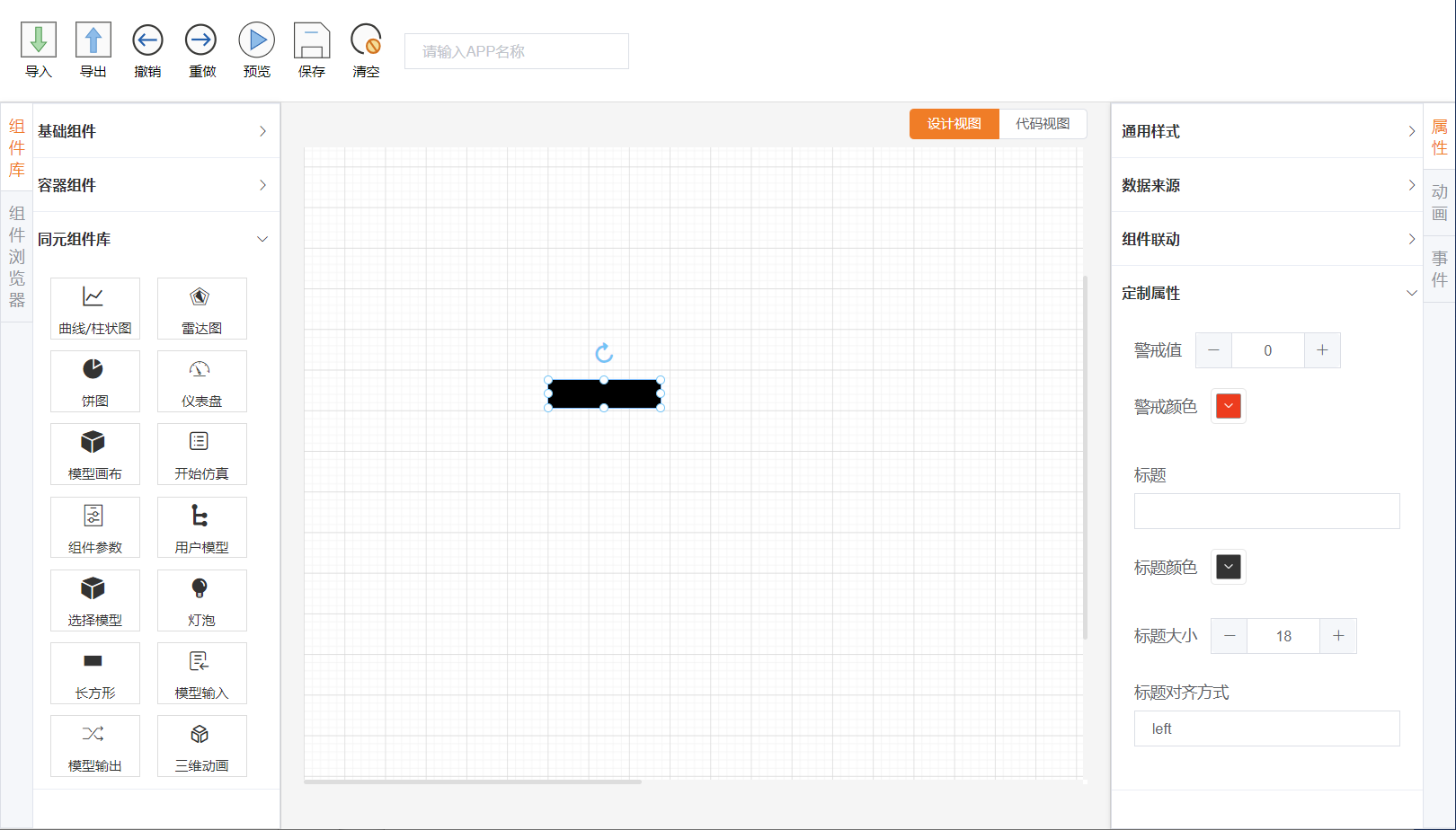Clear canvas with the 清空 icon
This screenshot has height=830, width=1456.
point(366,40)
